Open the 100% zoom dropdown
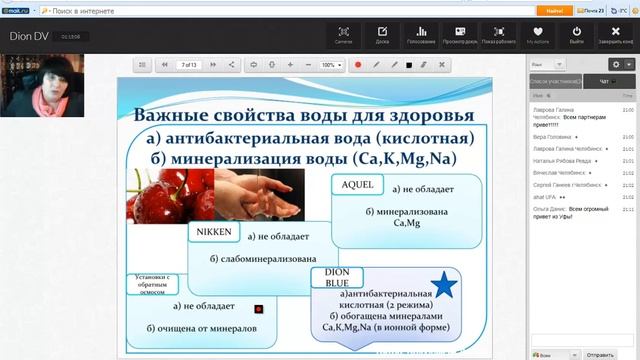The width and height of the screenshot is (640, 360). point(331,65)
